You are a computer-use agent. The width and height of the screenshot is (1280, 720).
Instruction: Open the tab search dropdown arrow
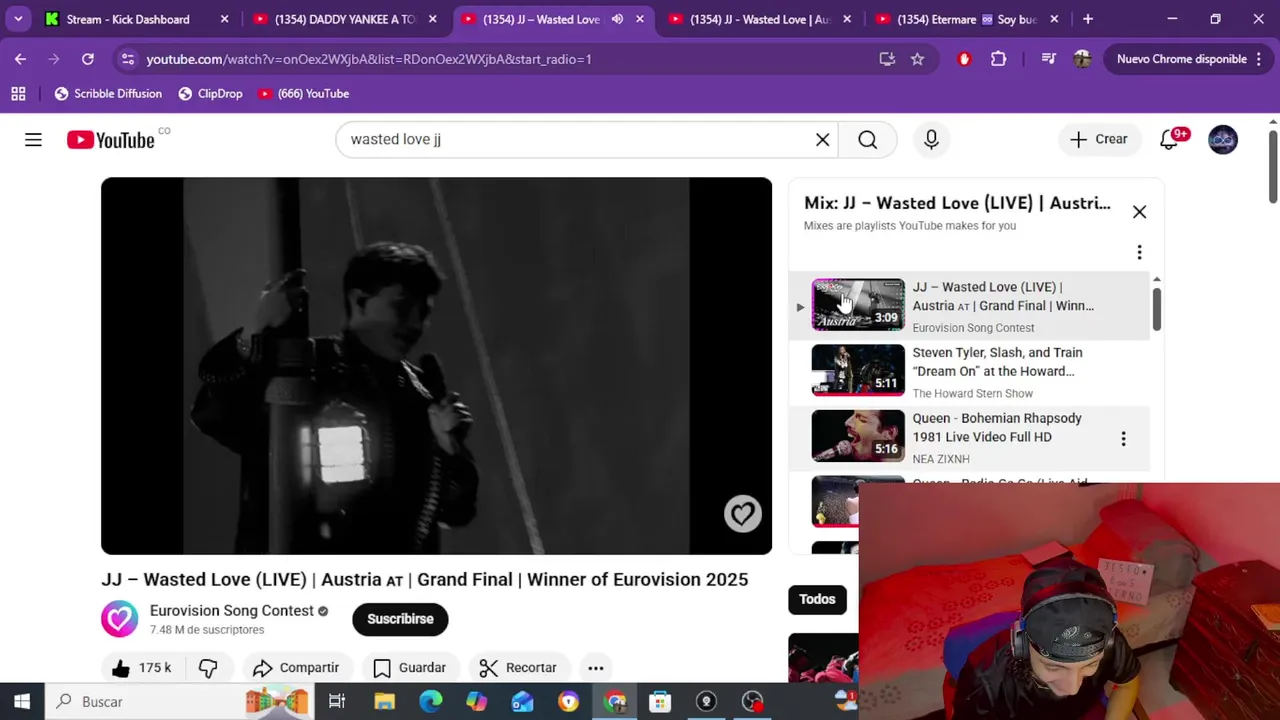click(x=18, y=19)
